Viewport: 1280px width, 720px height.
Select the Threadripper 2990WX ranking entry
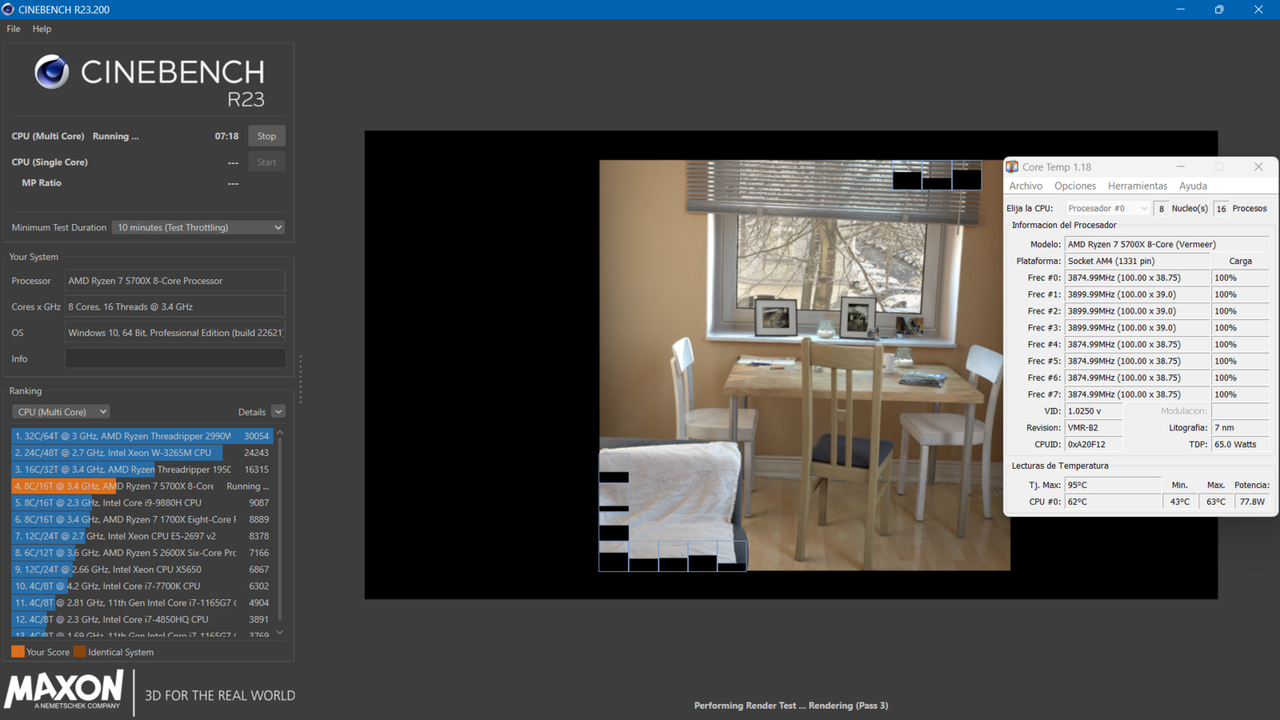point(141,436)
